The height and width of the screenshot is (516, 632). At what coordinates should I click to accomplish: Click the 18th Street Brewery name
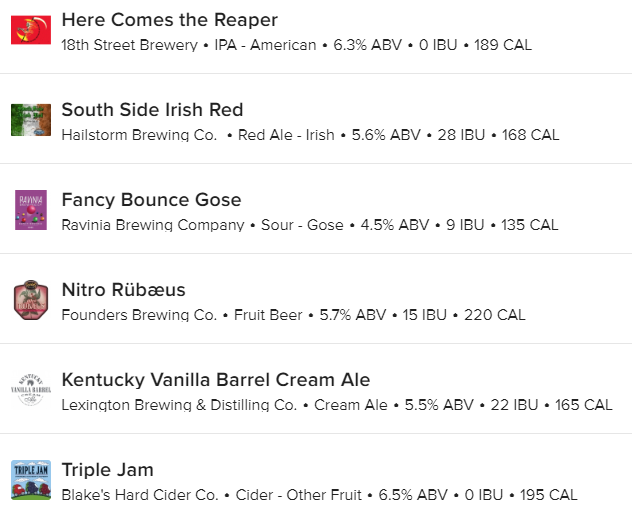click(129, 45)
